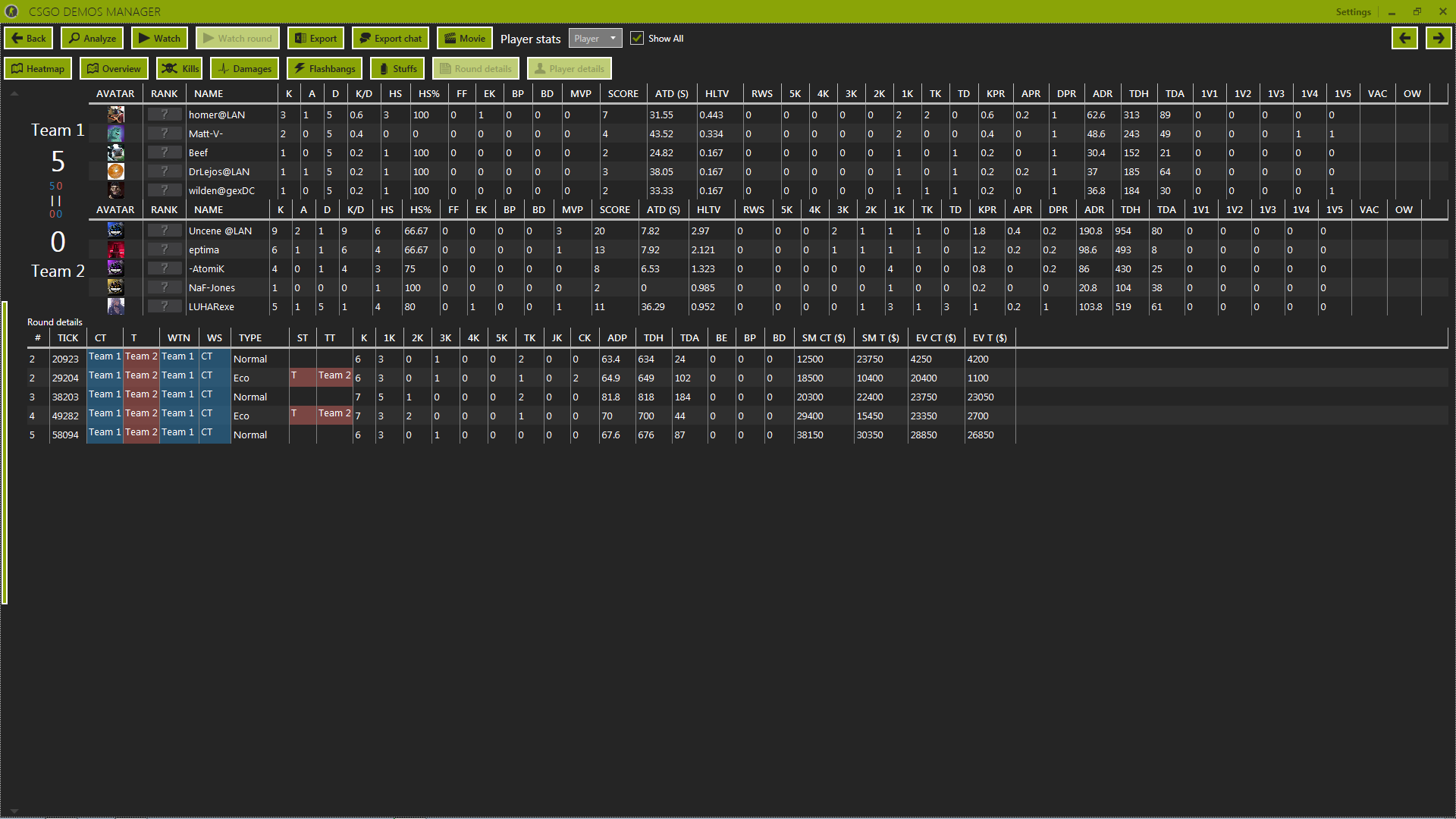This screenshot has height=819, width=1456.
Task: Select -AtomiK player avatar
Action: pos(115,268)
